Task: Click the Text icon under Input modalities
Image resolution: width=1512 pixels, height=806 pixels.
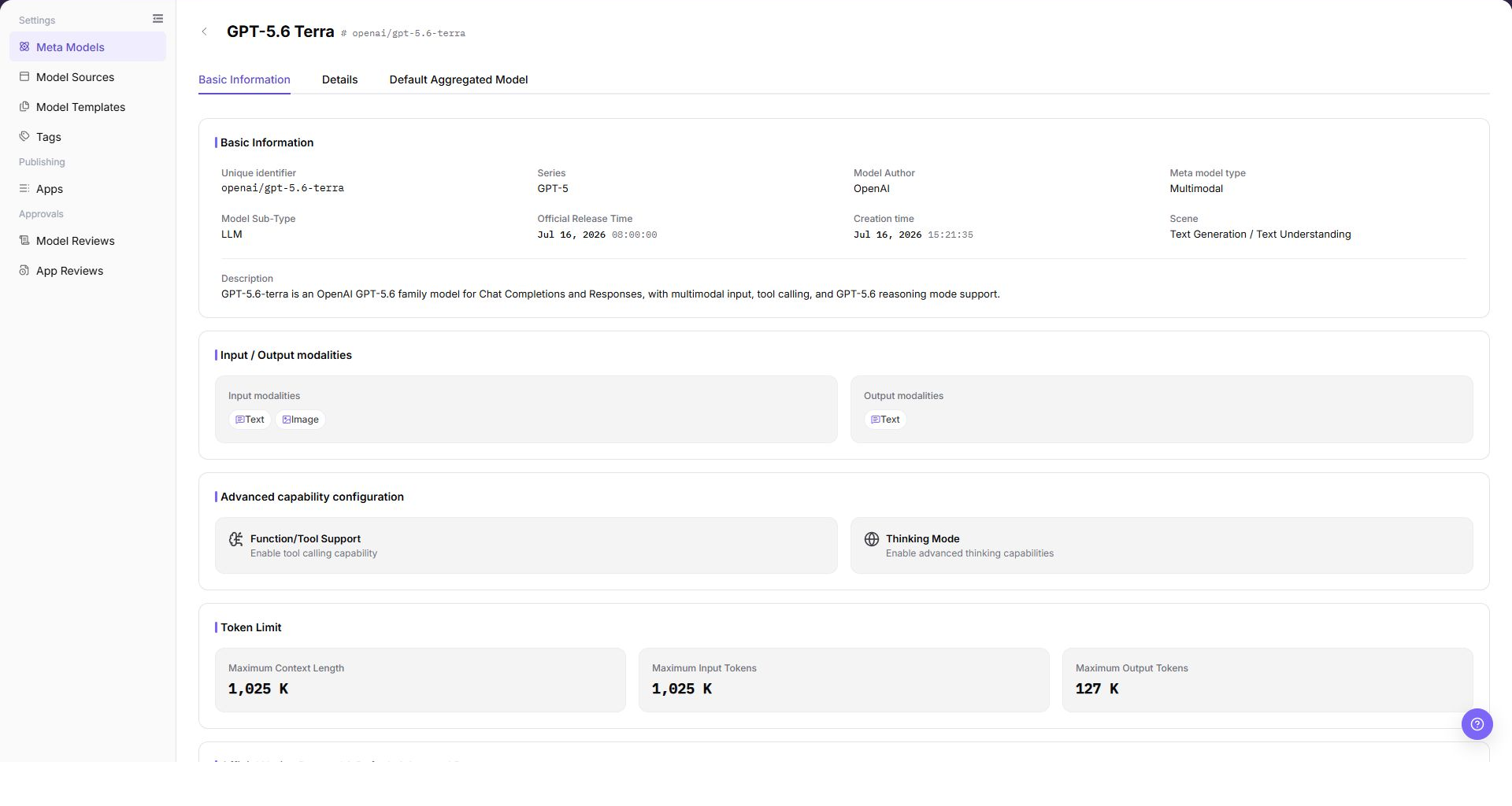Action: pyautogui.click(x=240, y=420)
